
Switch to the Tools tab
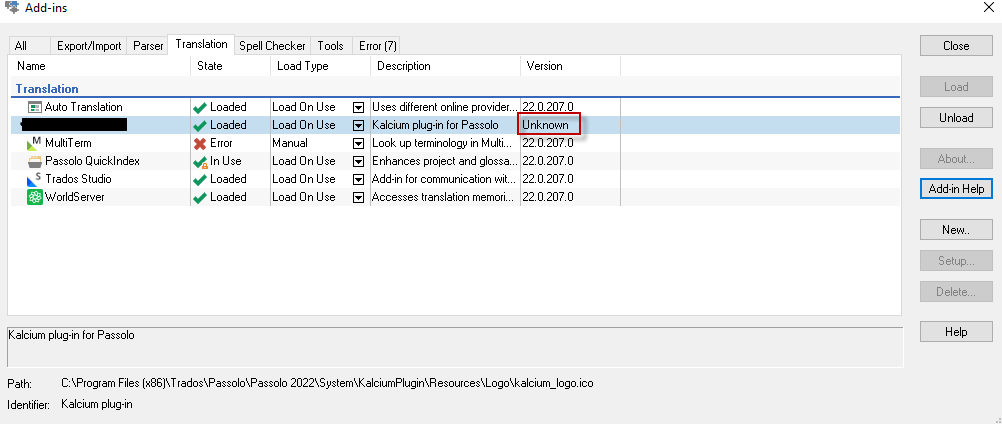pyautogui.click(x=330, y=45)
